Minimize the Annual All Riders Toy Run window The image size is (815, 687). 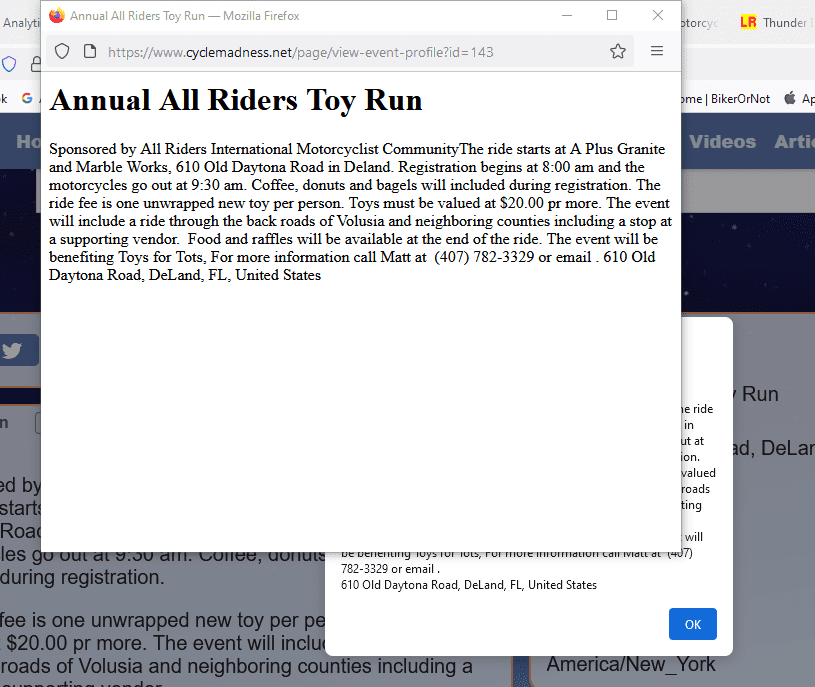(567, 16)
